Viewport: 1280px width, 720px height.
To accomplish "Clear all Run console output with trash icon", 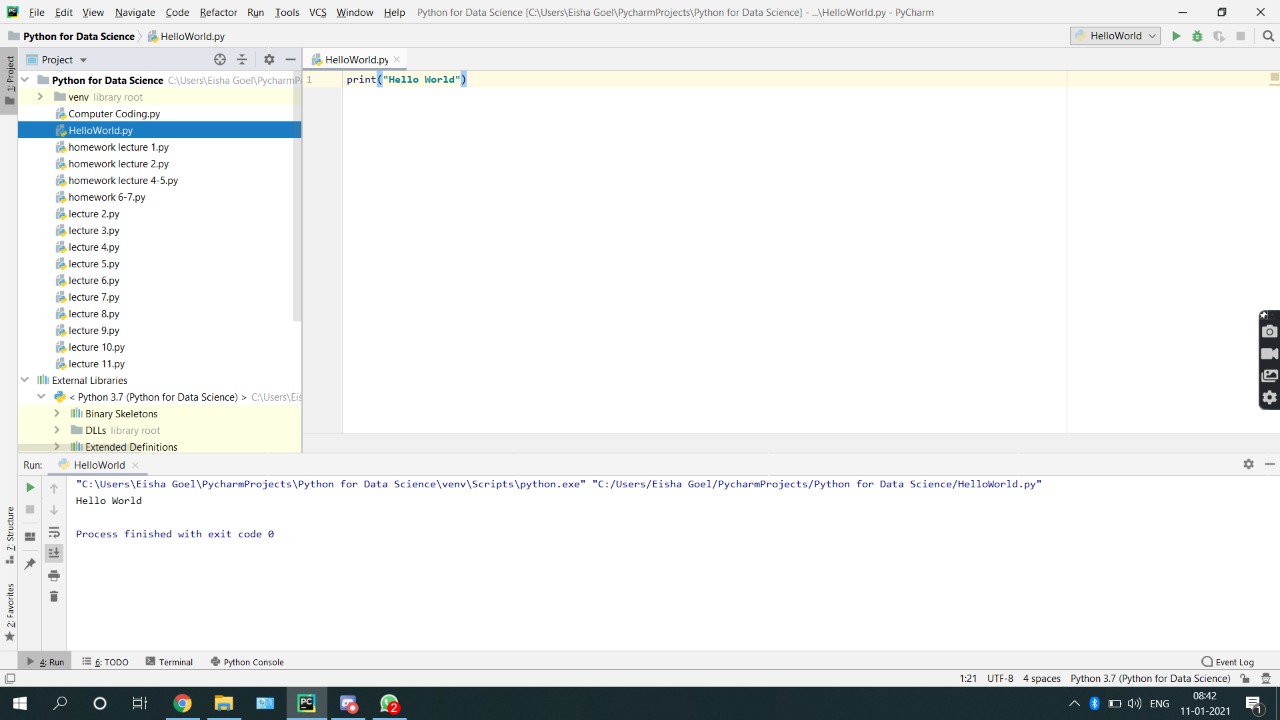I will 54,596.
